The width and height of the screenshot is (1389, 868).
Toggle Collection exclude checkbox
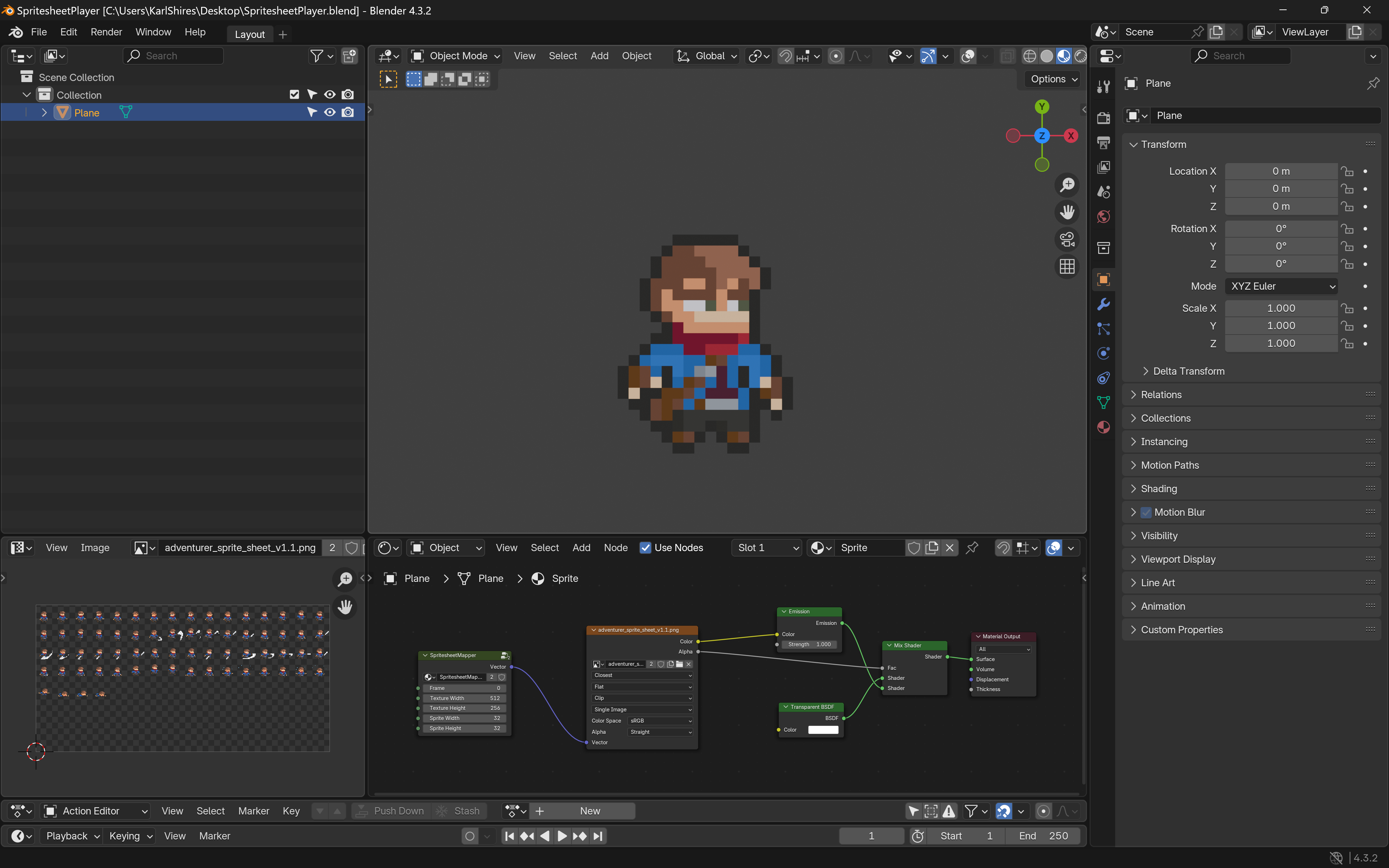(294, 95)
